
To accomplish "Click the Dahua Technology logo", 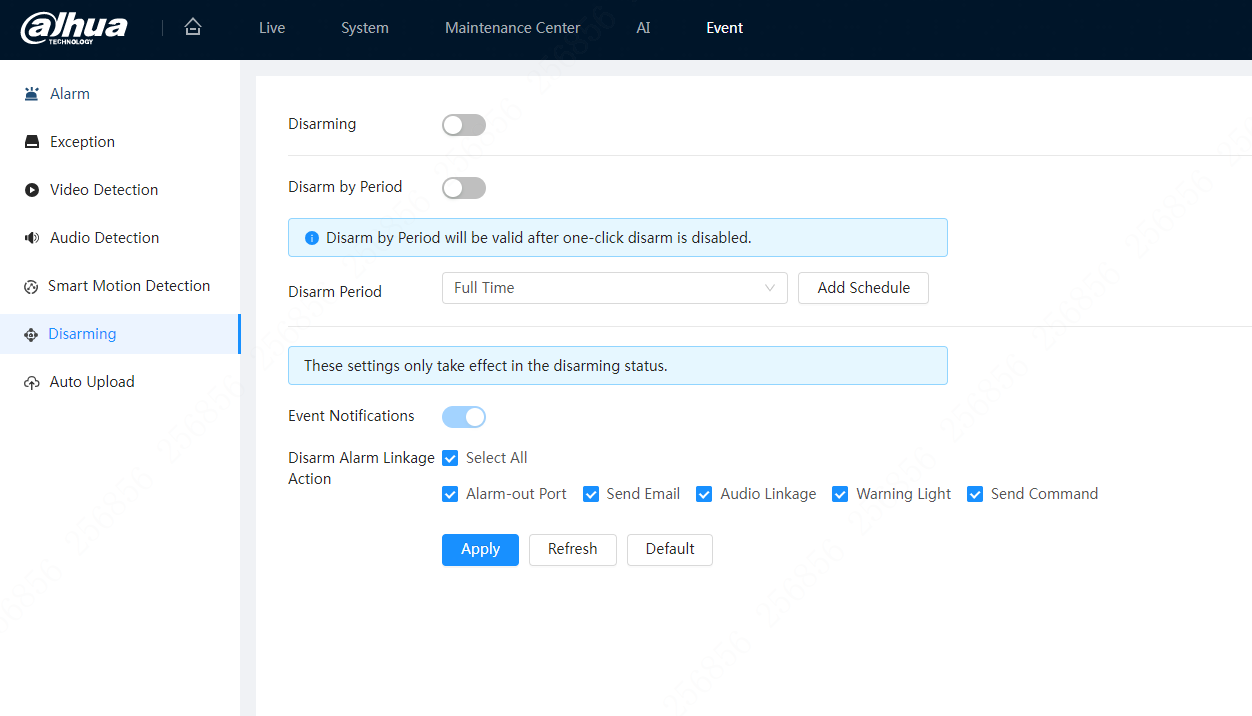I will pyautogui.click(x=74, y=28).
